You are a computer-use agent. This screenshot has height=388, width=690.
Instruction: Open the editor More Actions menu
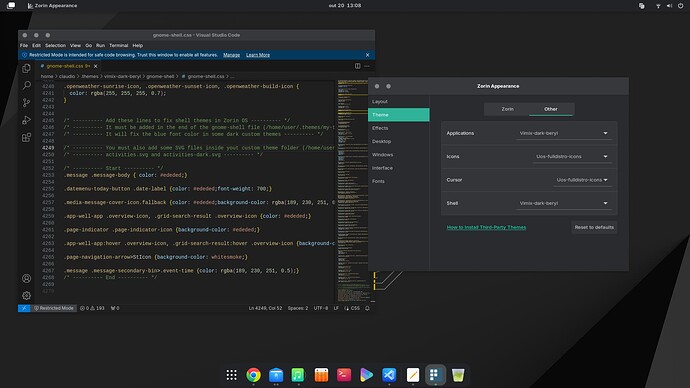click(367, 66)
